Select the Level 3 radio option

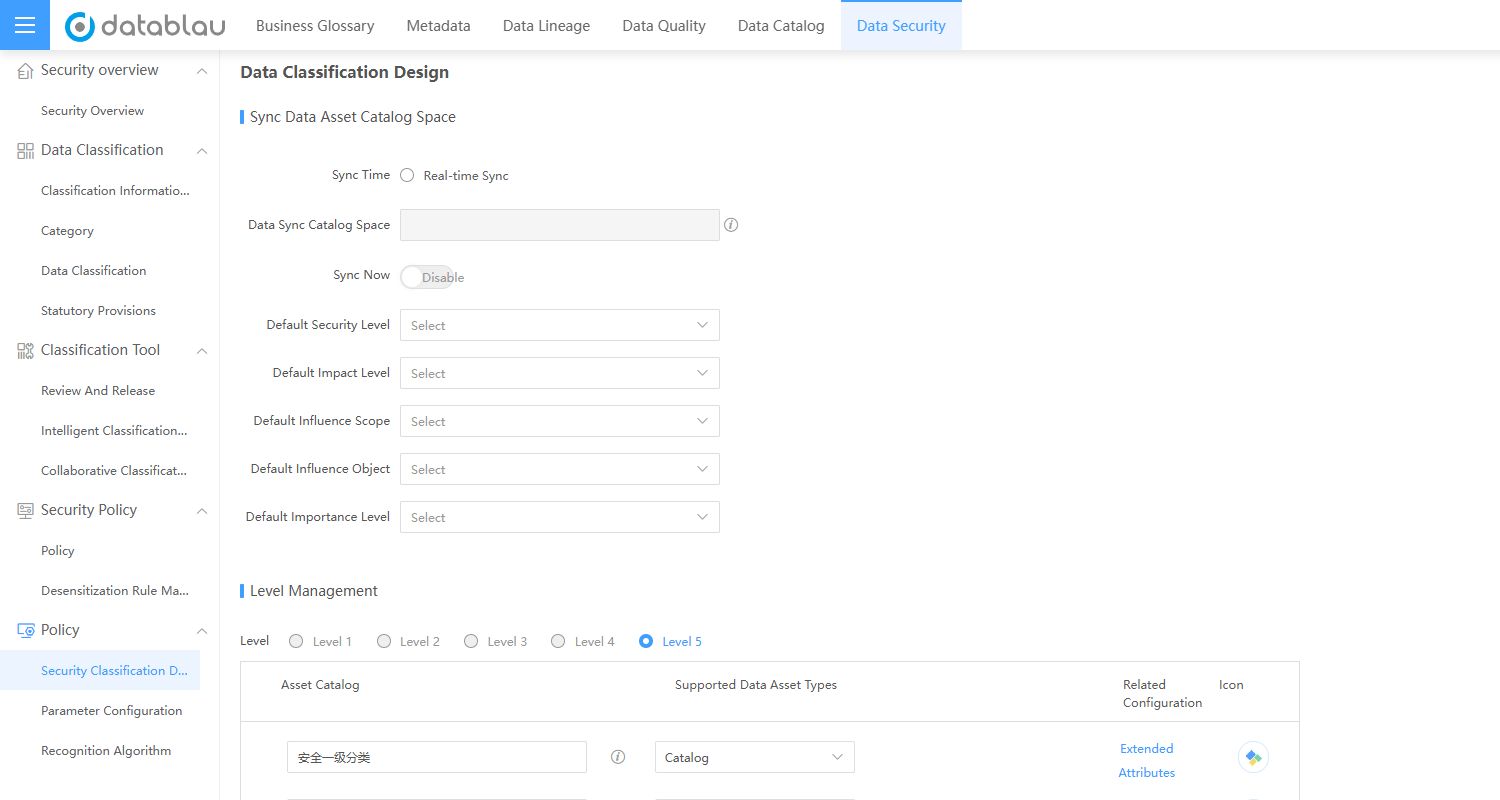pos(471,641)
